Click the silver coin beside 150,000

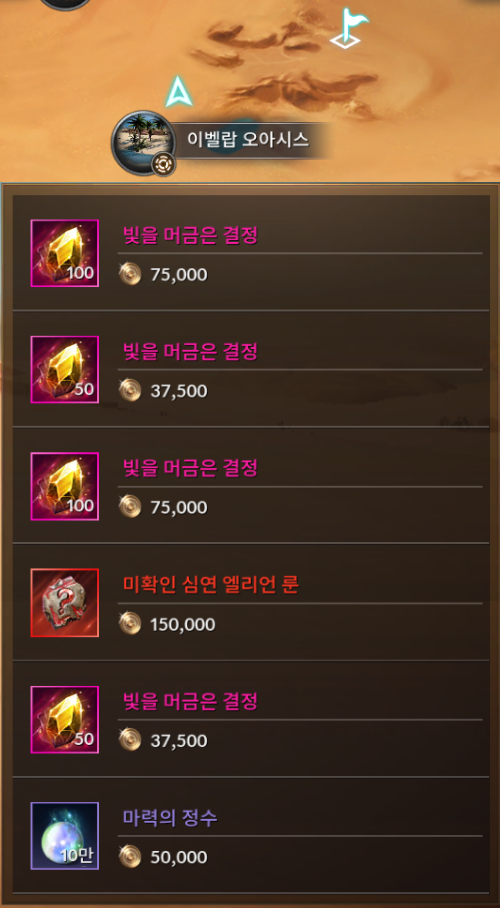[x=130, y=624]
